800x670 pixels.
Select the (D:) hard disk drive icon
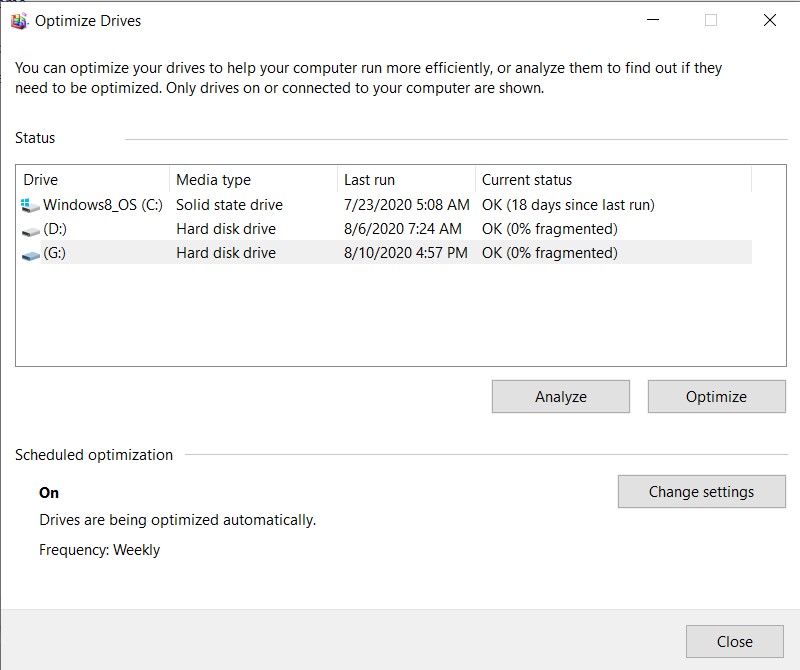pyautogui.click(x=31, y=232)
